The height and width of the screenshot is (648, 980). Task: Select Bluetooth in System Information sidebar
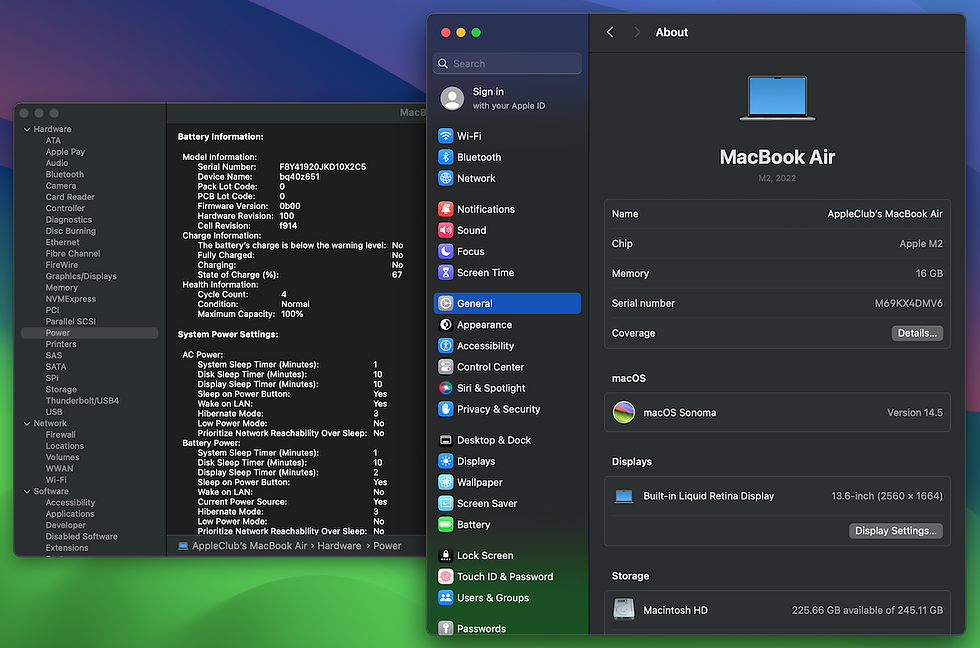[x=64, y=174]
